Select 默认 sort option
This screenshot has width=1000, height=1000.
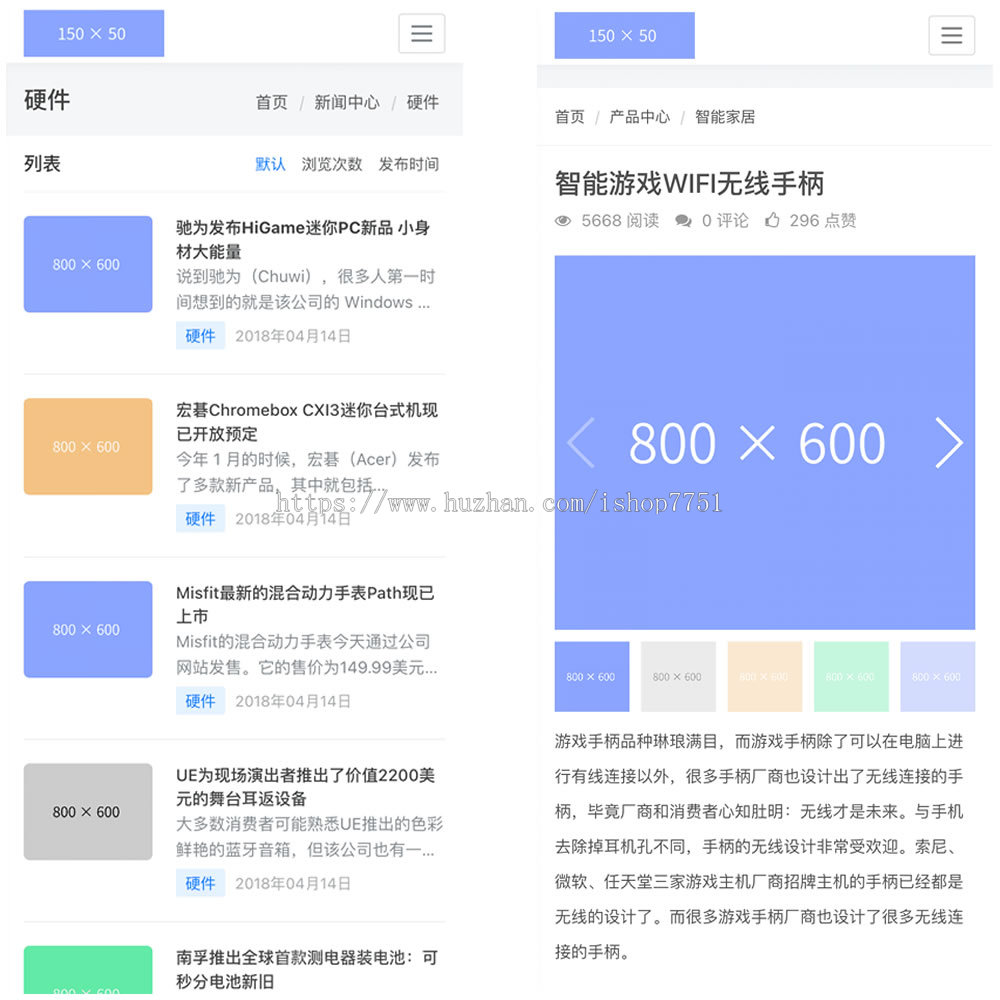270,165
